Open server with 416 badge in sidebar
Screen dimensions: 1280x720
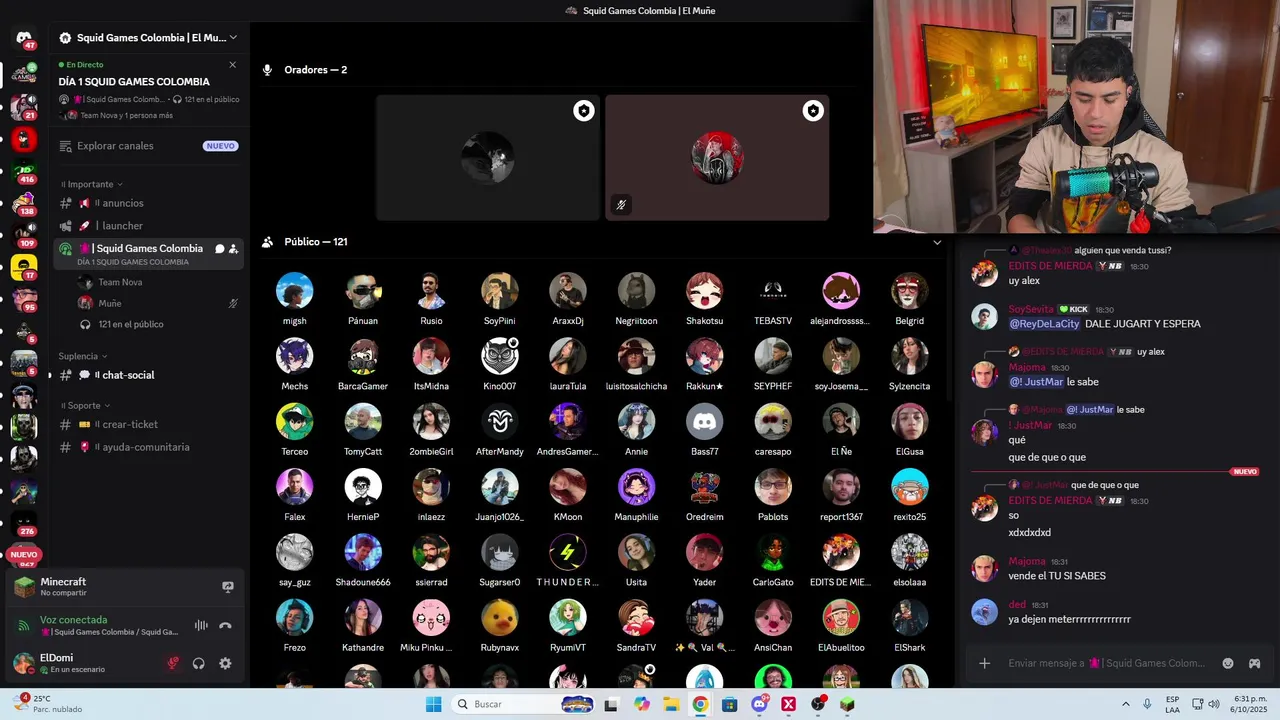click(24, 171)
